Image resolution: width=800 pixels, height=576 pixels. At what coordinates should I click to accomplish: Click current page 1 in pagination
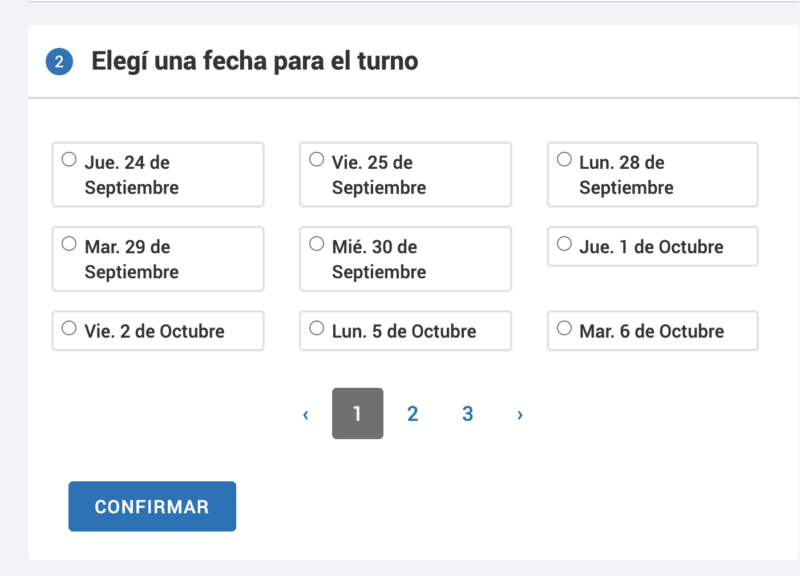[358, 413]
